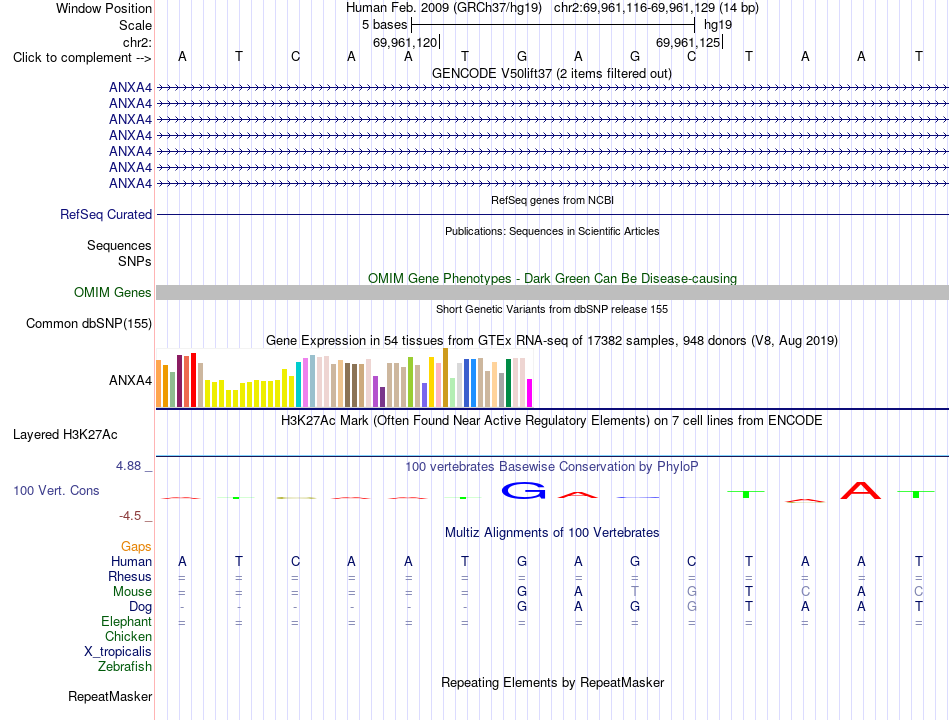950x720 pixels.
Task: Click the large blue G in PhyloP track
Action: click(523, 490)
